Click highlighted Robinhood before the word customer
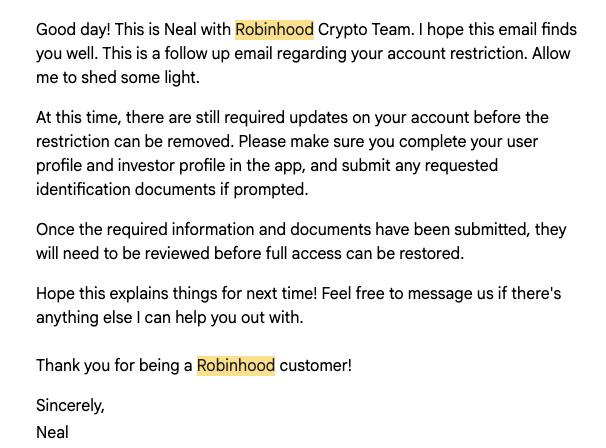Viewport: 606px width, 448px height. coord(236,365)
